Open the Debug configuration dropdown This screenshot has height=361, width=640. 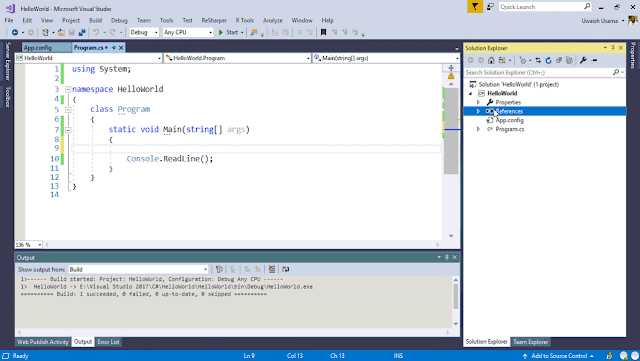point(144,32)
